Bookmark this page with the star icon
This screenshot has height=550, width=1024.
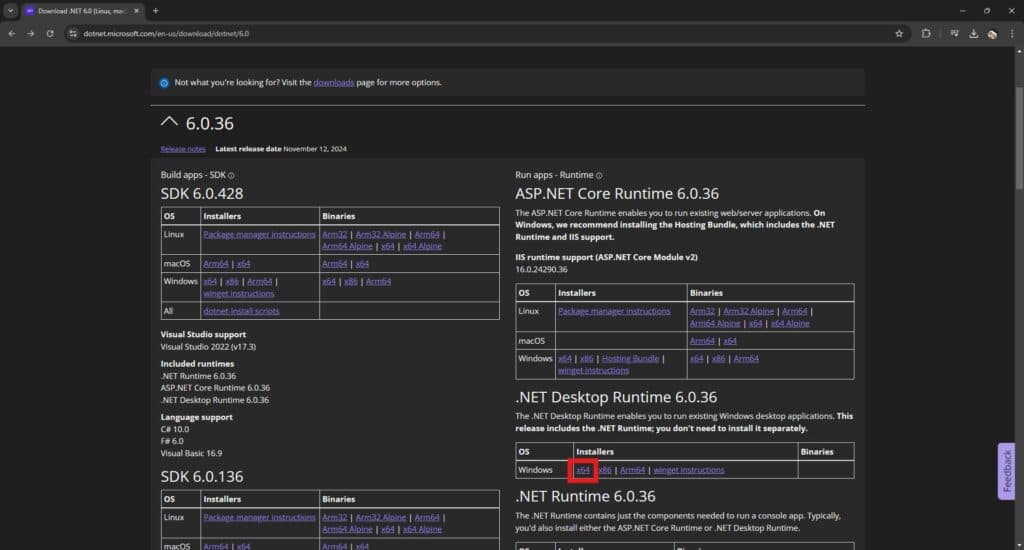point(899,33)
